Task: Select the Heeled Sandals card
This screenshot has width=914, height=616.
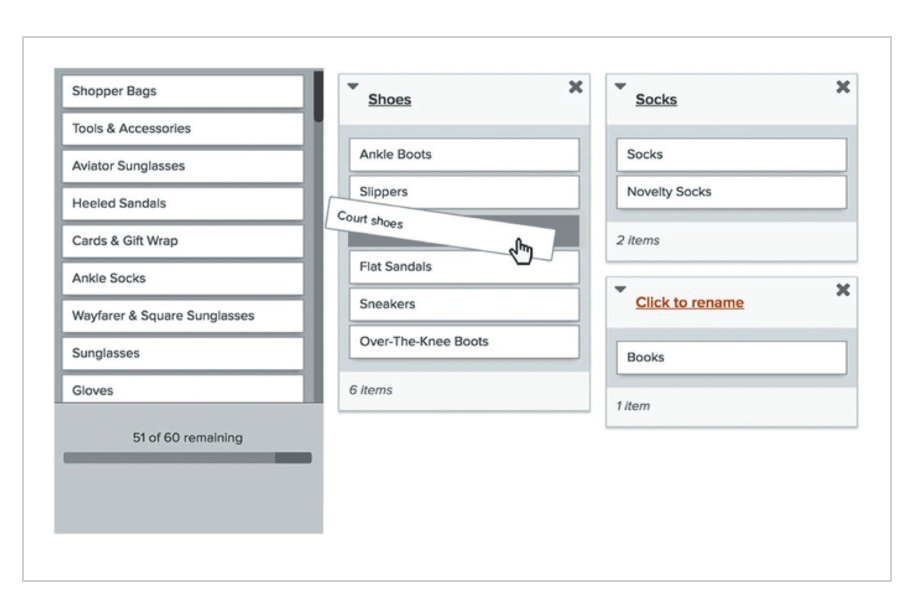Action: click(183, 203)
